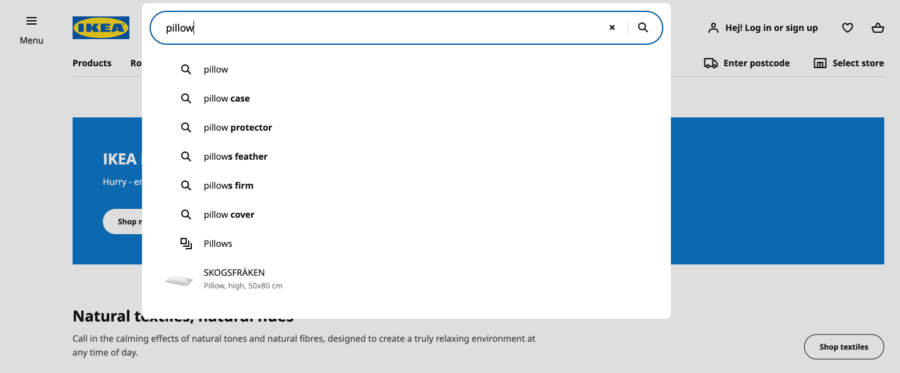Click the IKEA logo
900x373 pixels.
click(x=100, y=28)
